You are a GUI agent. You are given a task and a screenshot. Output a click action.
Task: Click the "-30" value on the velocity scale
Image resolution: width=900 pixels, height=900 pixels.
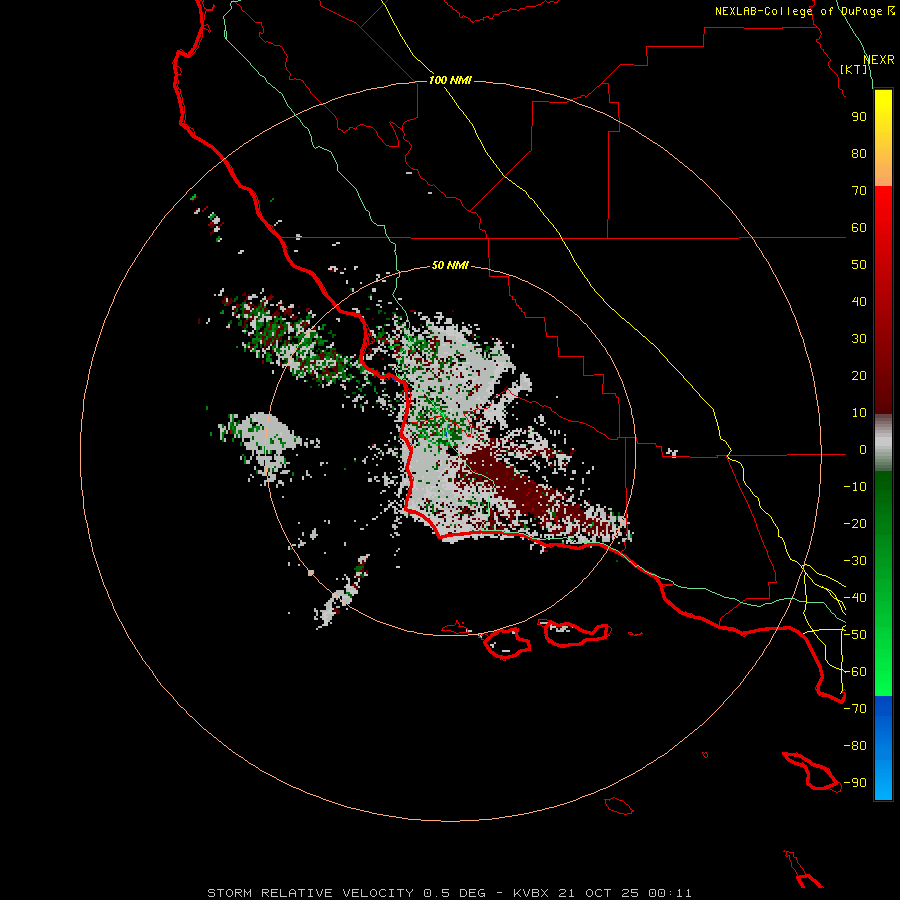pyautogui.click(x=855, y=561)
